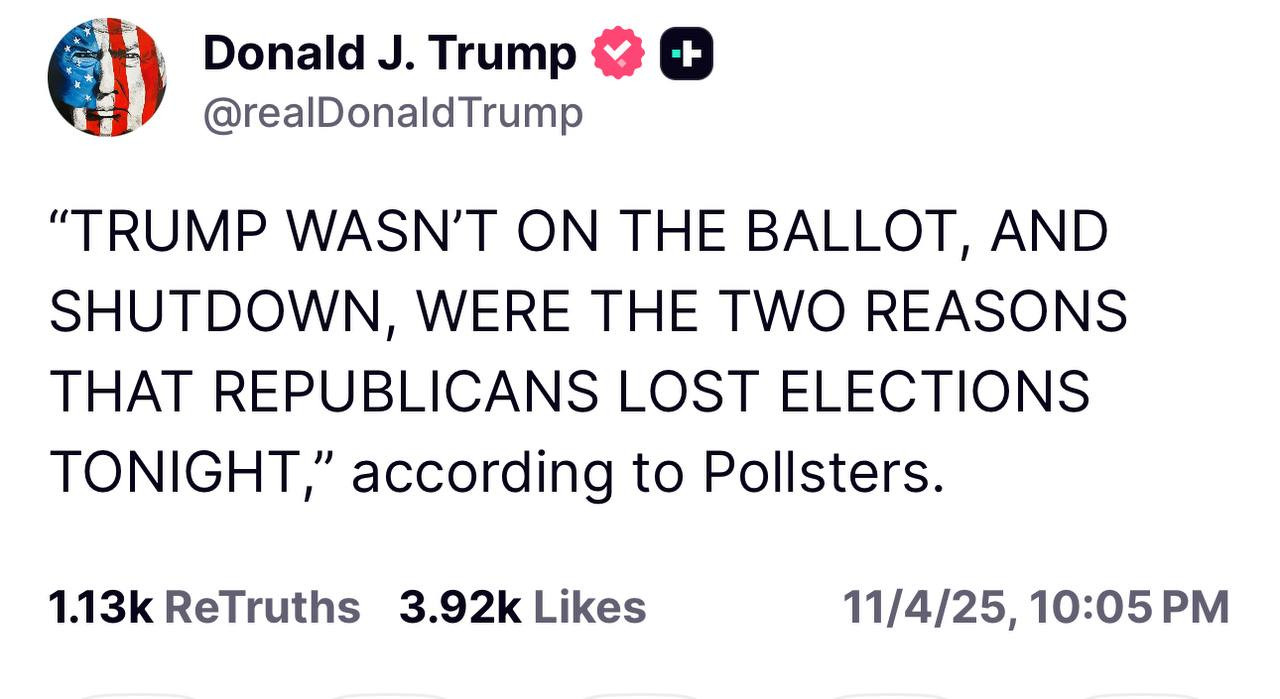Open the 11/4/25, 10:05 PM timestamp
The image size is (1280, 699).
pyautogui.click(x=1035, y=607)
